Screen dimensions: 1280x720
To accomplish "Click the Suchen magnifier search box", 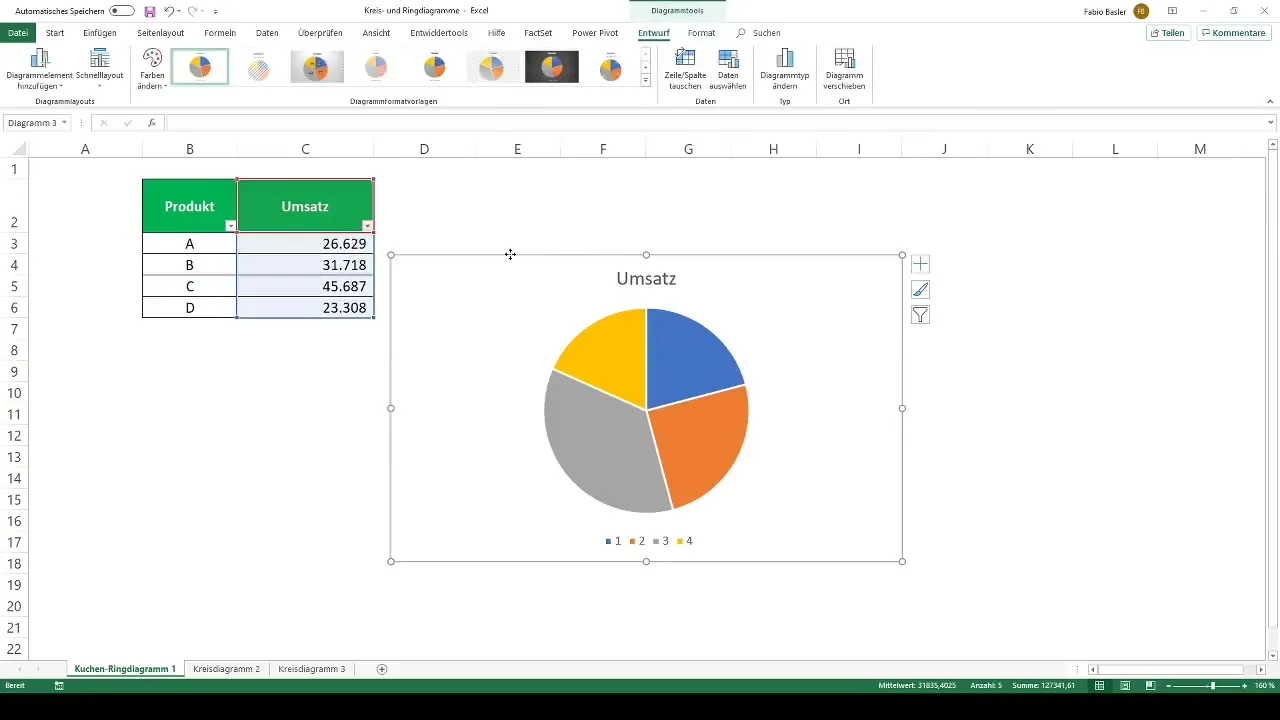I will [x=758, y=33].
